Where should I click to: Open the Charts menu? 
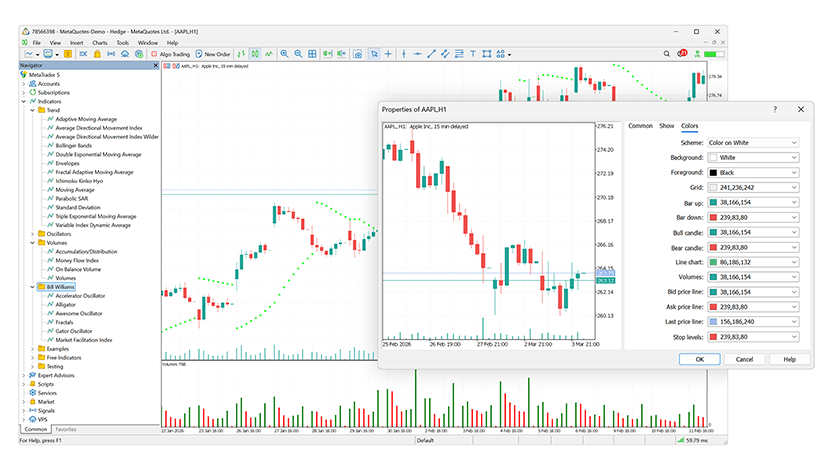pyautogui.click(x=100, y=42)
